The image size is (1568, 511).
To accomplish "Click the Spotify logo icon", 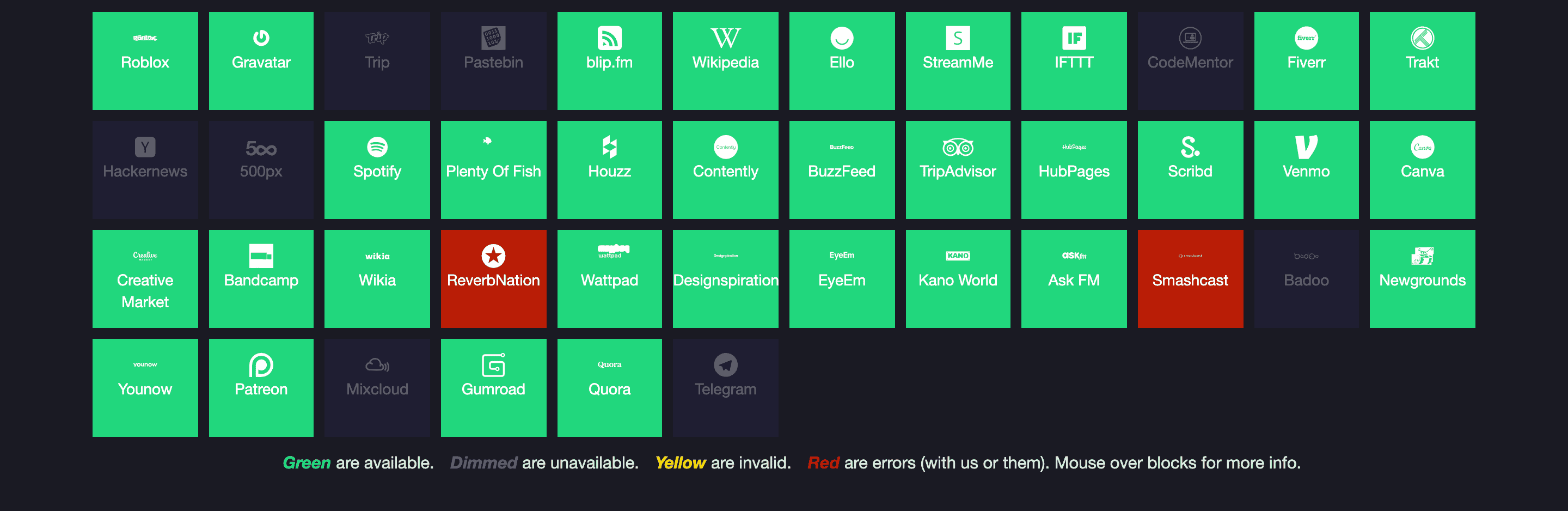I will point(377,147).
